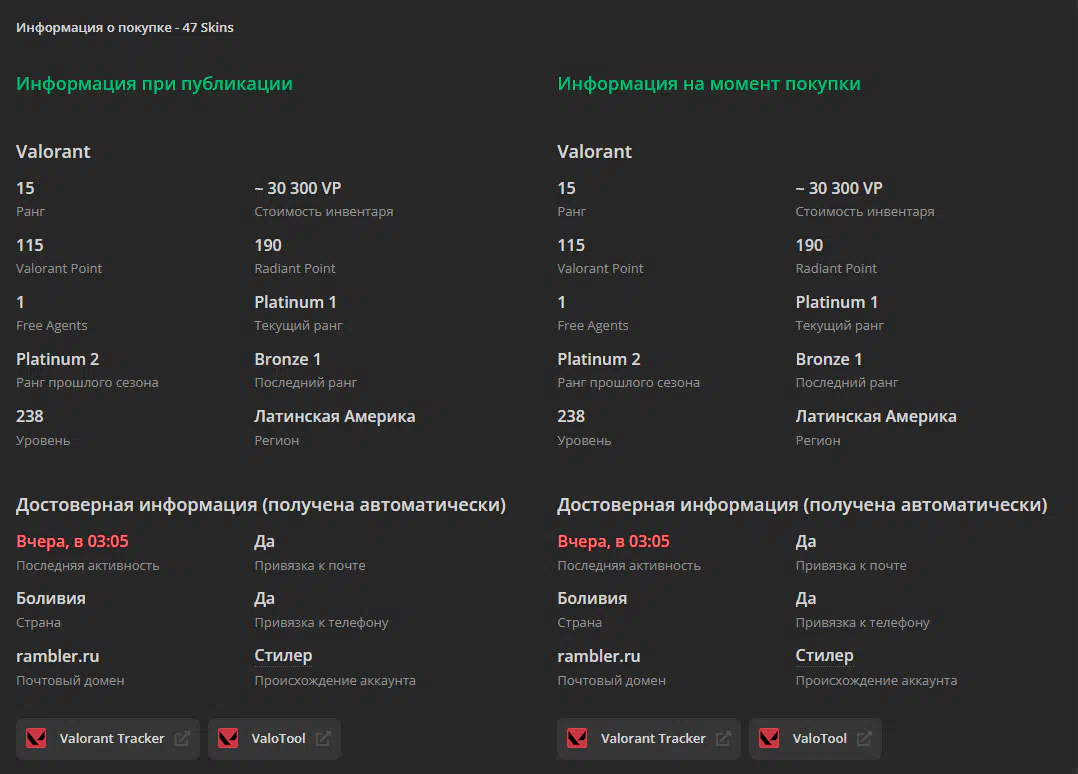This screenshot has height=774, width=1078.
Task: Click '190' Radiant Point value in publication column
Action: (268, 245)
